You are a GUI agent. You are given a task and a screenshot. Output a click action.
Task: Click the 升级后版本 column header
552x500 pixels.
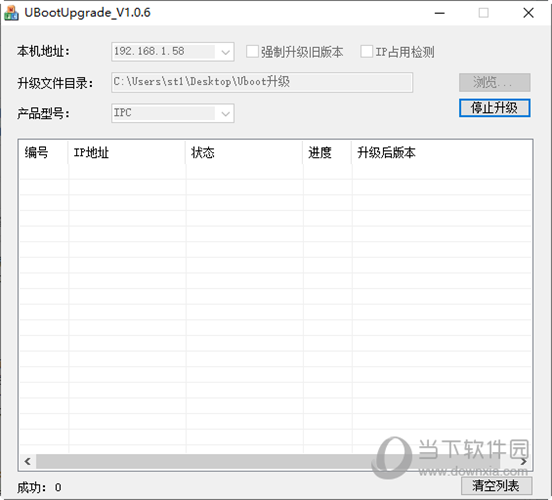click(x=441, y=153)
